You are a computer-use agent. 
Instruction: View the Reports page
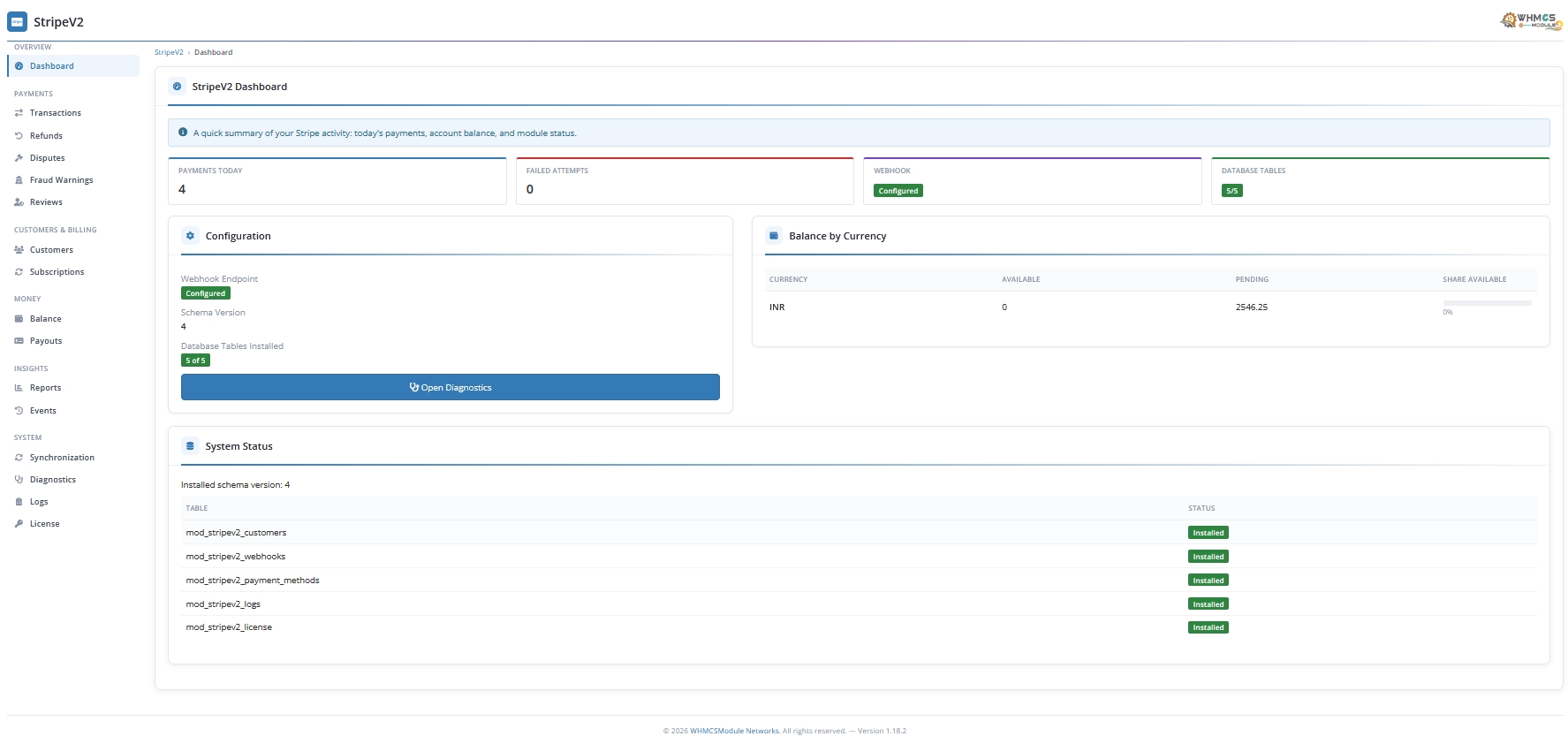(x=73, y=388)
